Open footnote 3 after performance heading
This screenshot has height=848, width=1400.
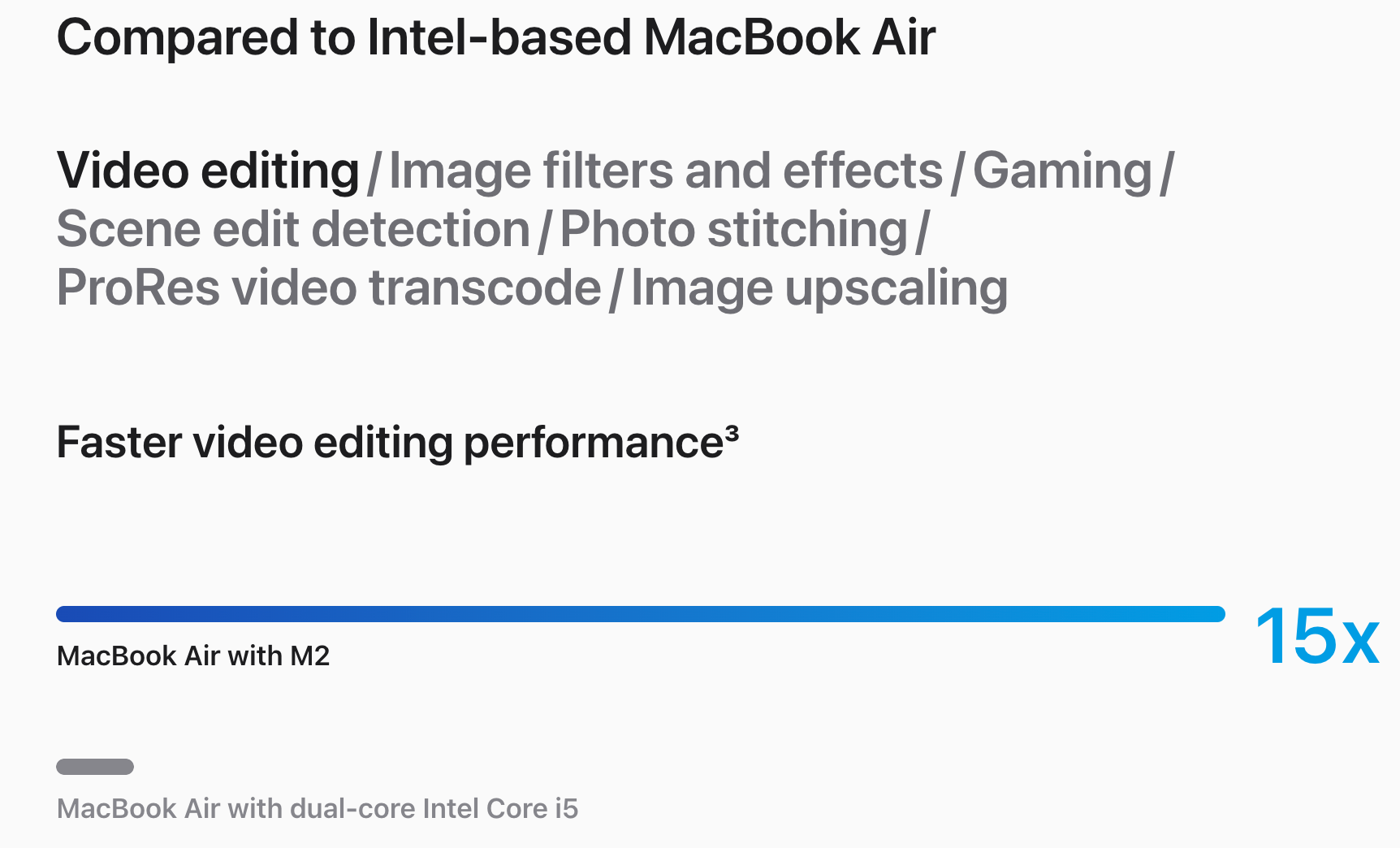point(732,432)
